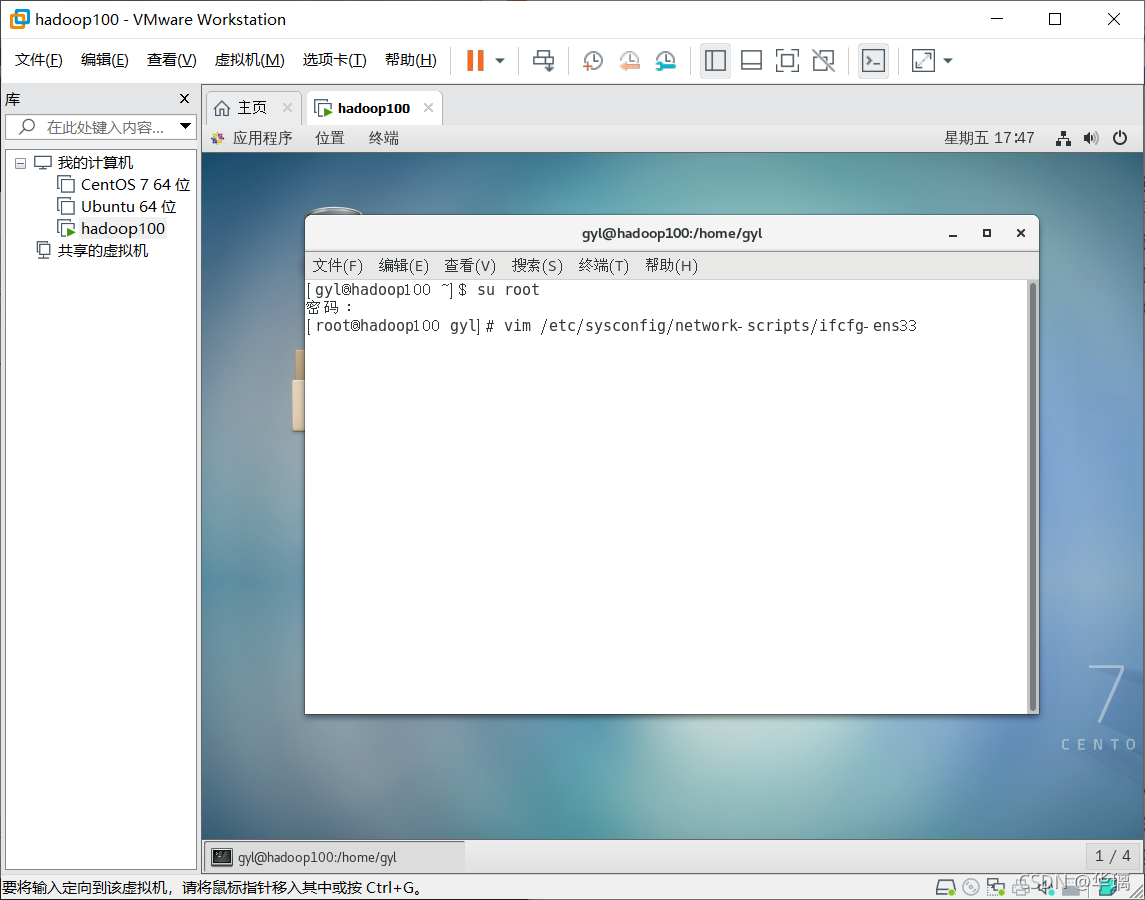Revert to the previous snapshot

click(x=629, y=61)
